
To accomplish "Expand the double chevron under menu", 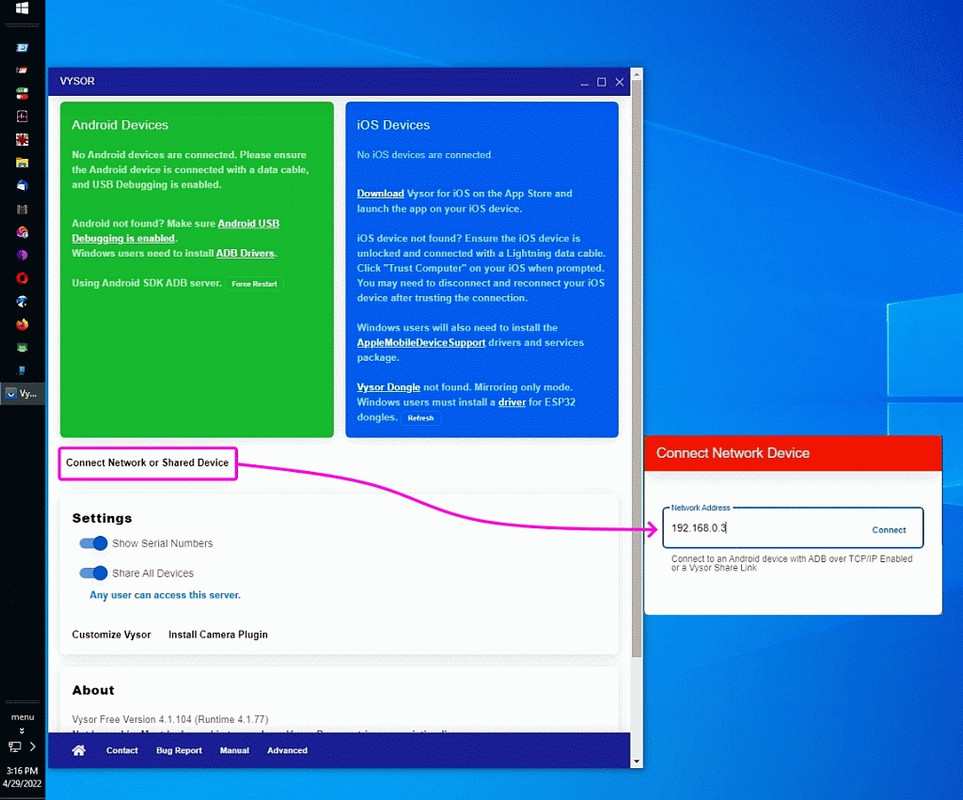I will (22, 731).
